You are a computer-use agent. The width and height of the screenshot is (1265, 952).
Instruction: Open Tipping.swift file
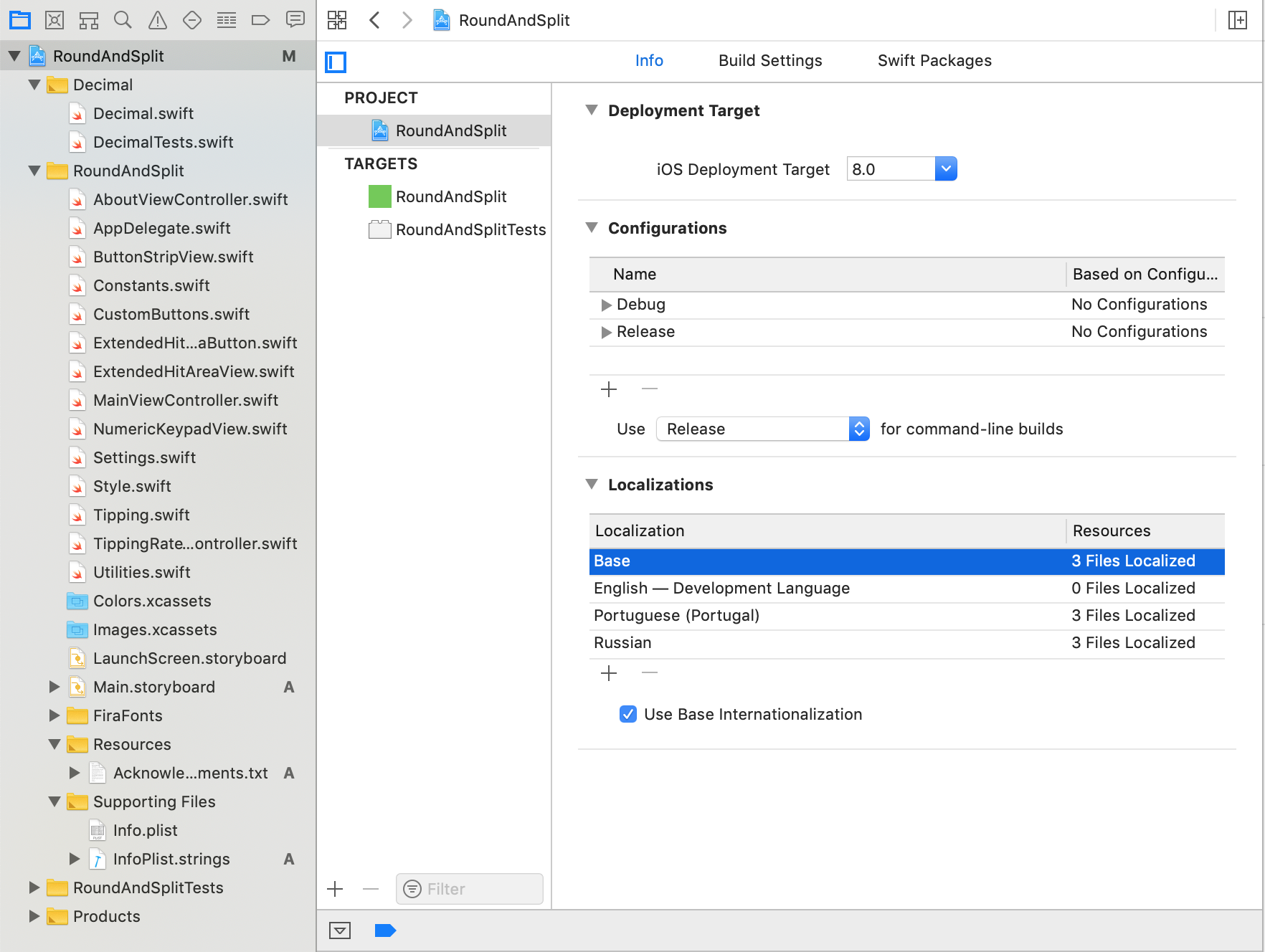141,515
